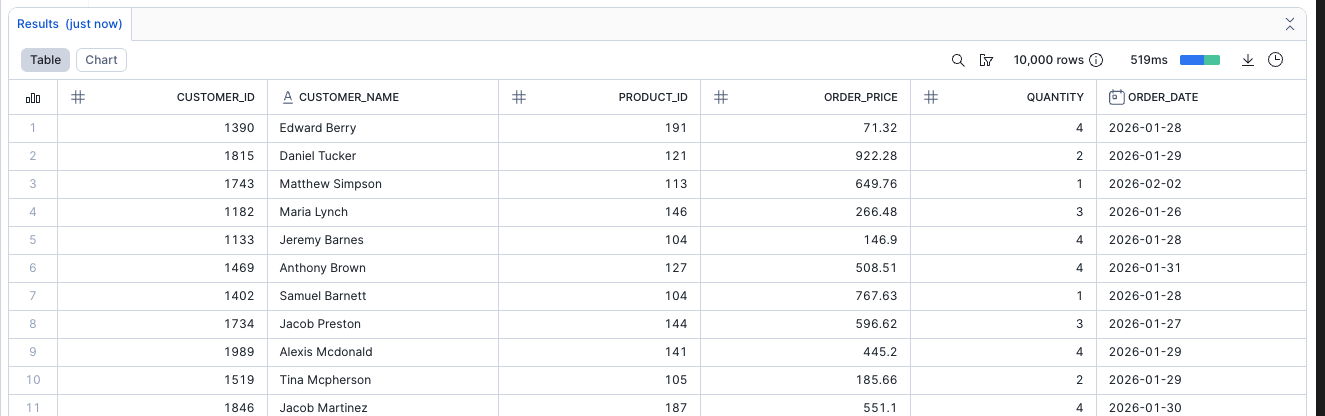Select the Table view toggle

[46, 60]
